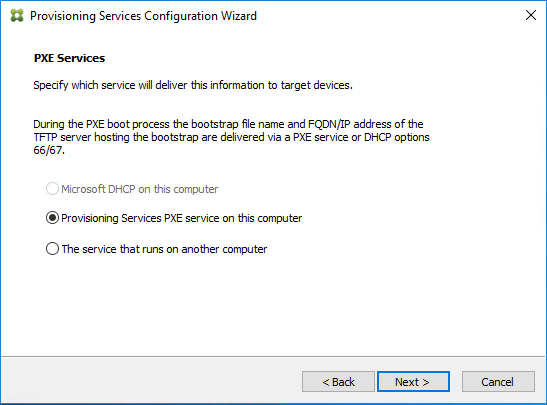The height and width of the screenshot is (405, 547).
Task: Click the 'Microsoft DHCP on this computer' label text
Action: click(x=140, y=189)
